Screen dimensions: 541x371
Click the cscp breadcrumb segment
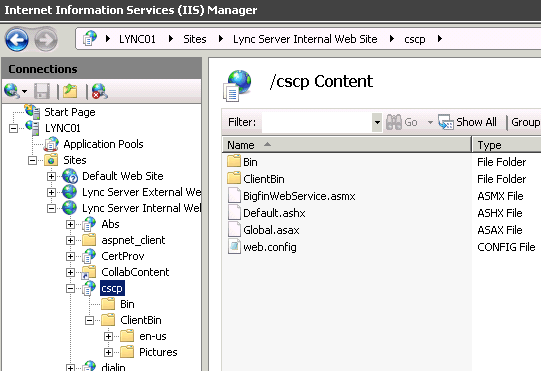tap(415, 39)
